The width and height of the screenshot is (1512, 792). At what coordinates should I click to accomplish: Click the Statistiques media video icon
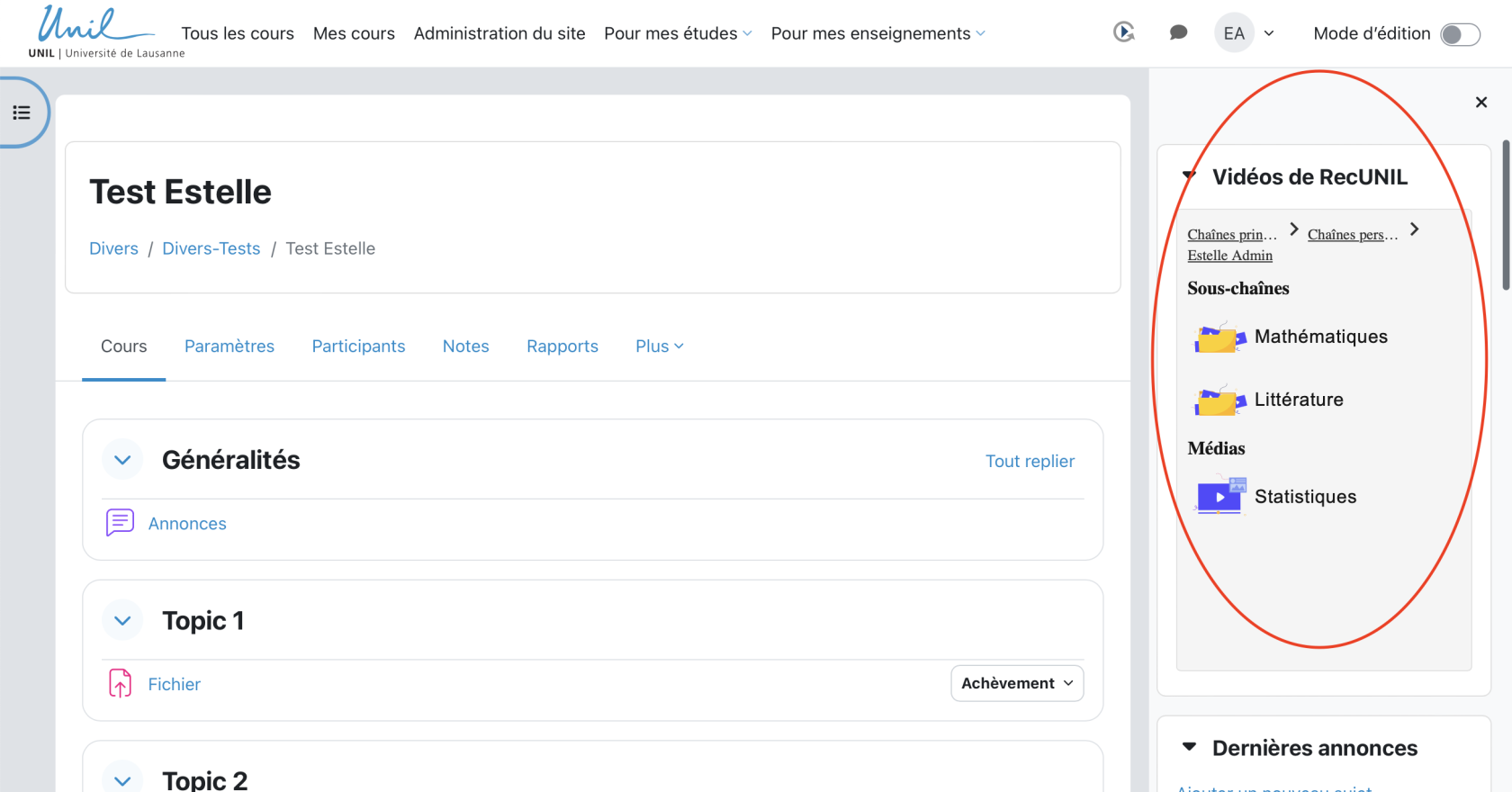1220,497
